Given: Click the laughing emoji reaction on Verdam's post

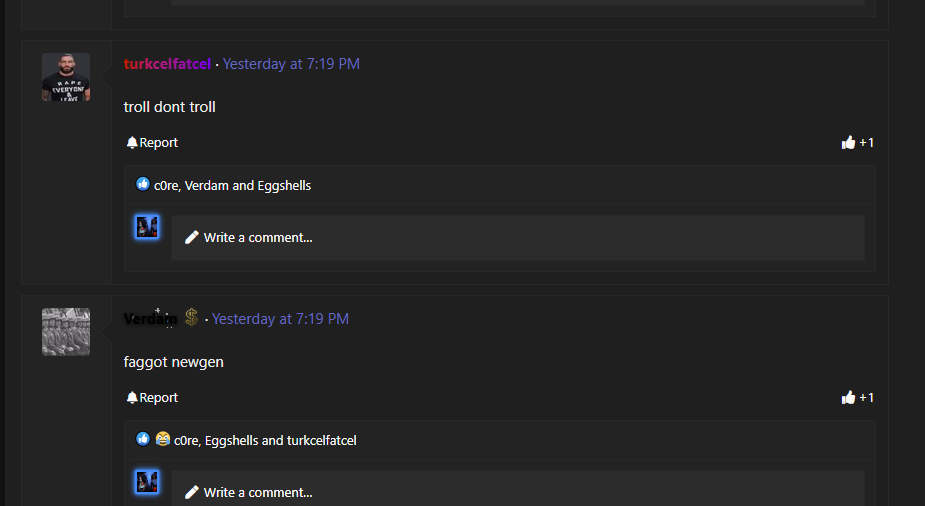Looking at the screenshot, I should 163,439.
